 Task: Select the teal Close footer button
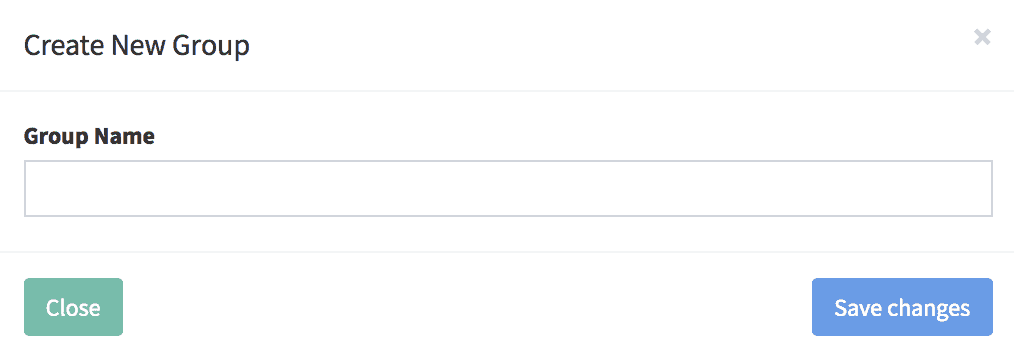coord(73,307)
